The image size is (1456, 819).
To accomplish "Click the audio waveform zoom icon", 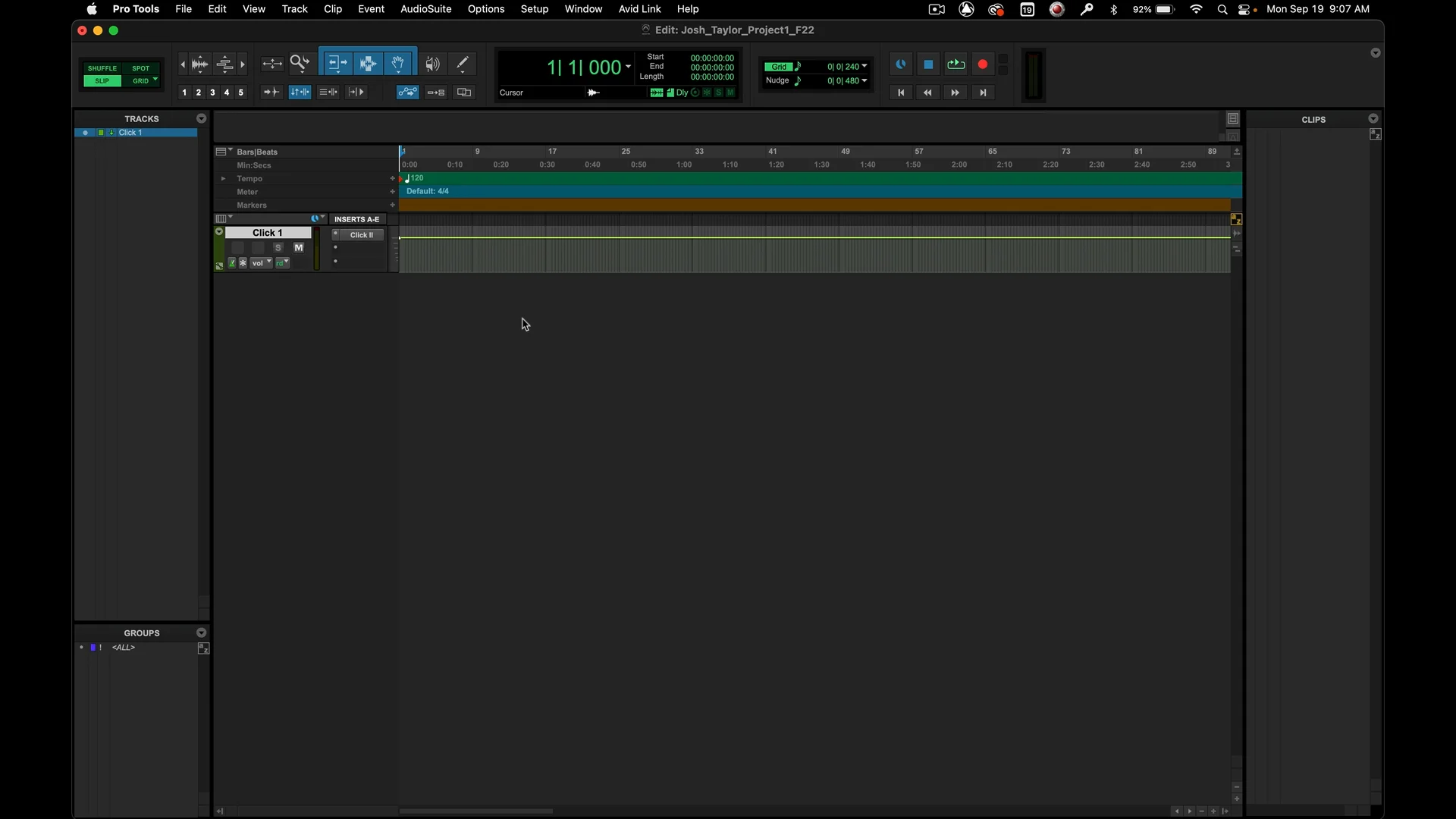I will pos(200,64).
